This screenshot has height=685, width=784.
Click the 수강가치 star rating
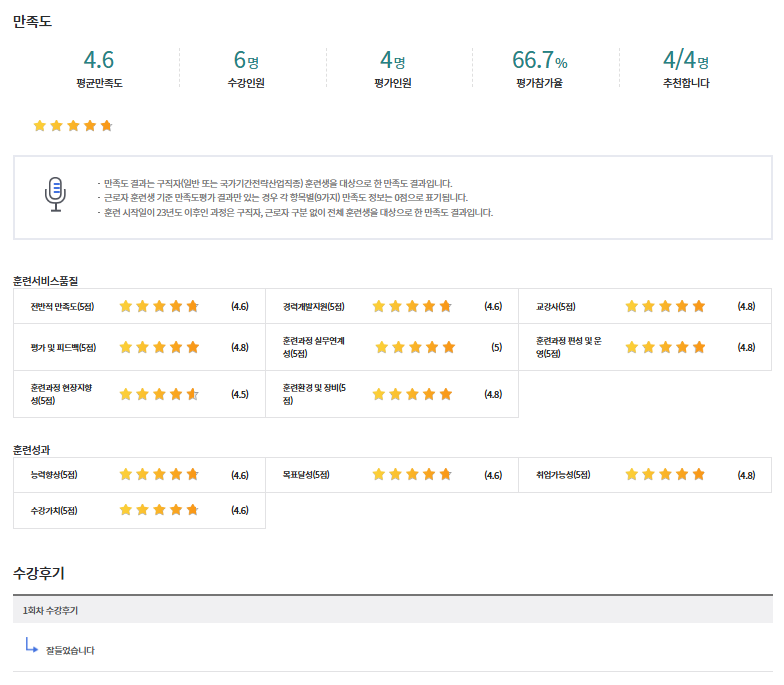point(159,510)
